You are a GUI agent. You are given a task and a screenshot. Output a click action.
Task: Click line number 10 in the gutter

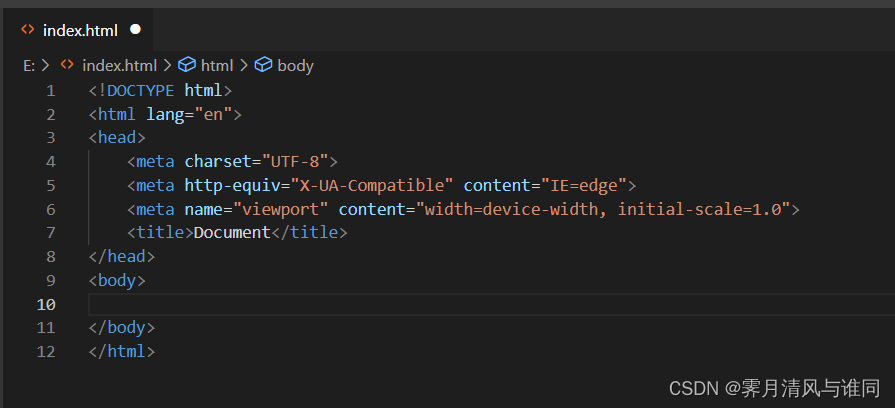tap(46, 304)
